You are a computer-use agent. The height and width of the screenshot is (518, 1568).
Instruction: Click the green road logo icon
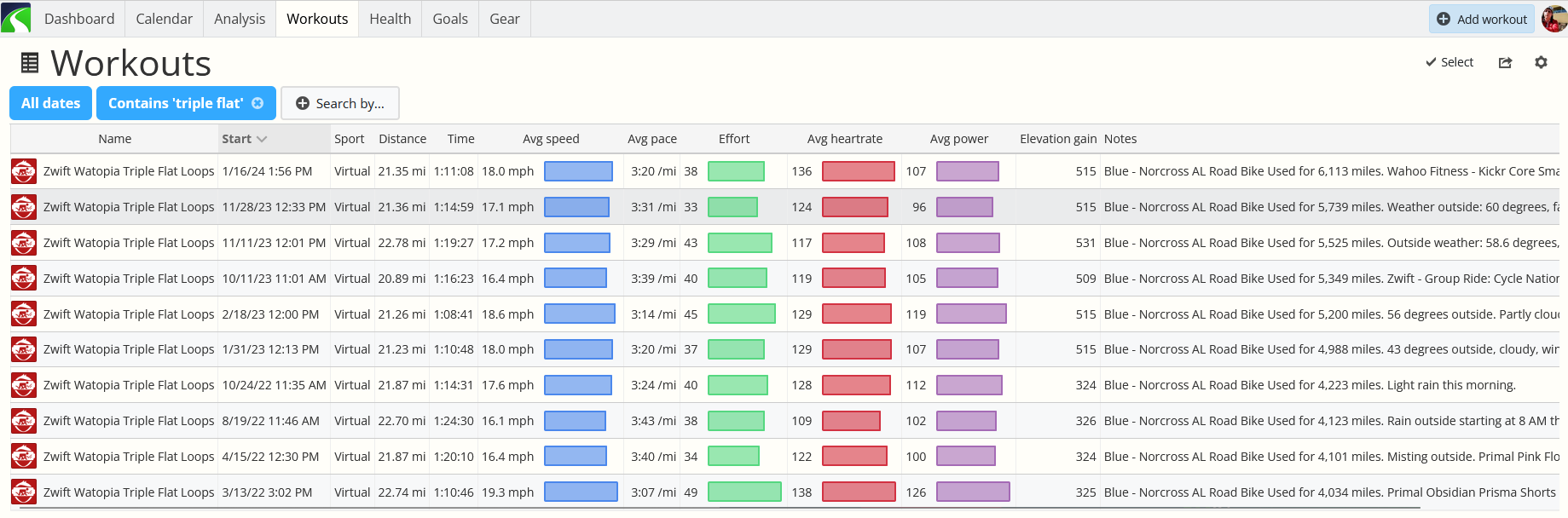pos(16,18)
